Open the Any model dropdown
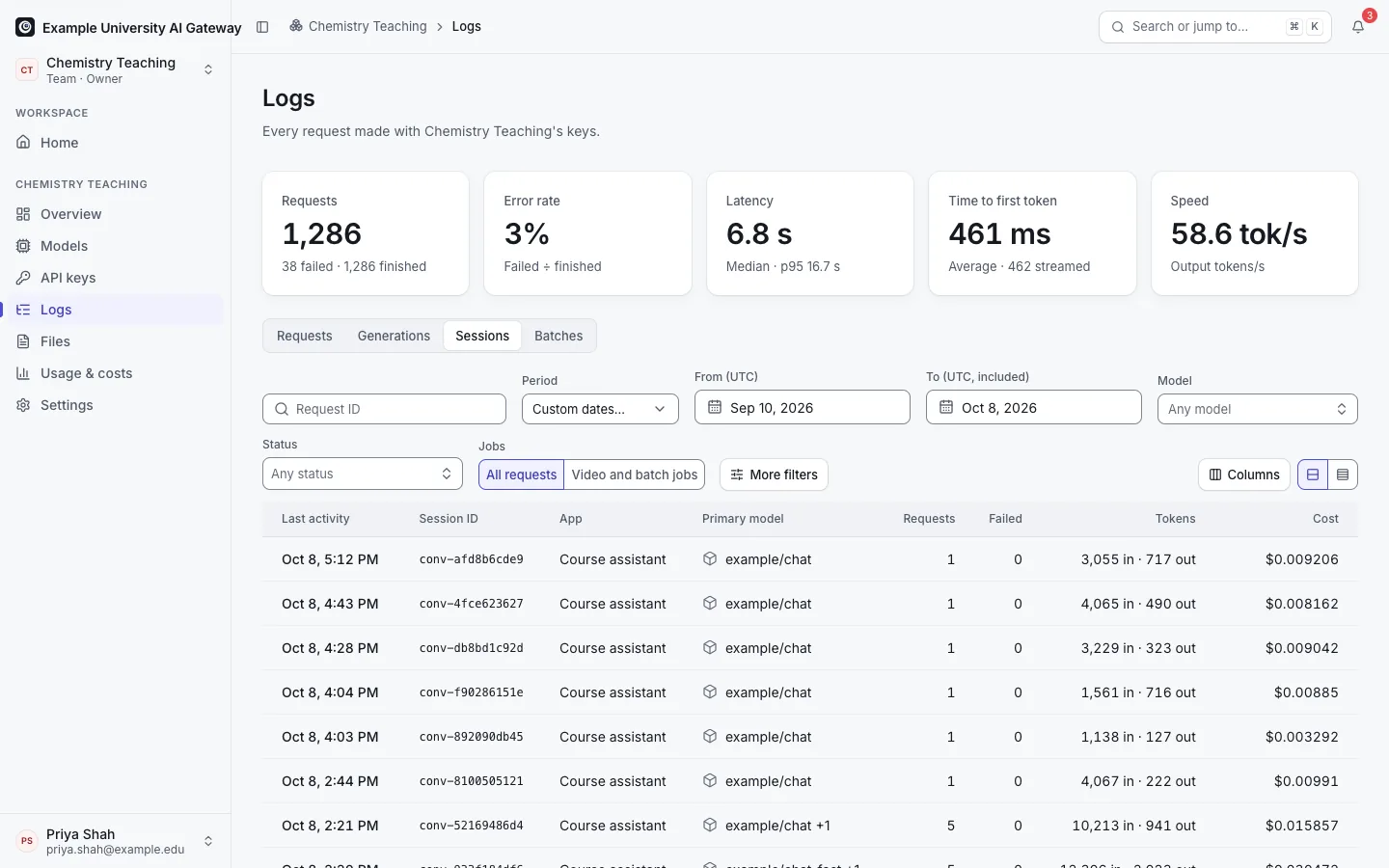Image resolution: width=1389 pixels, height=868 pixels. point(1257,409)
